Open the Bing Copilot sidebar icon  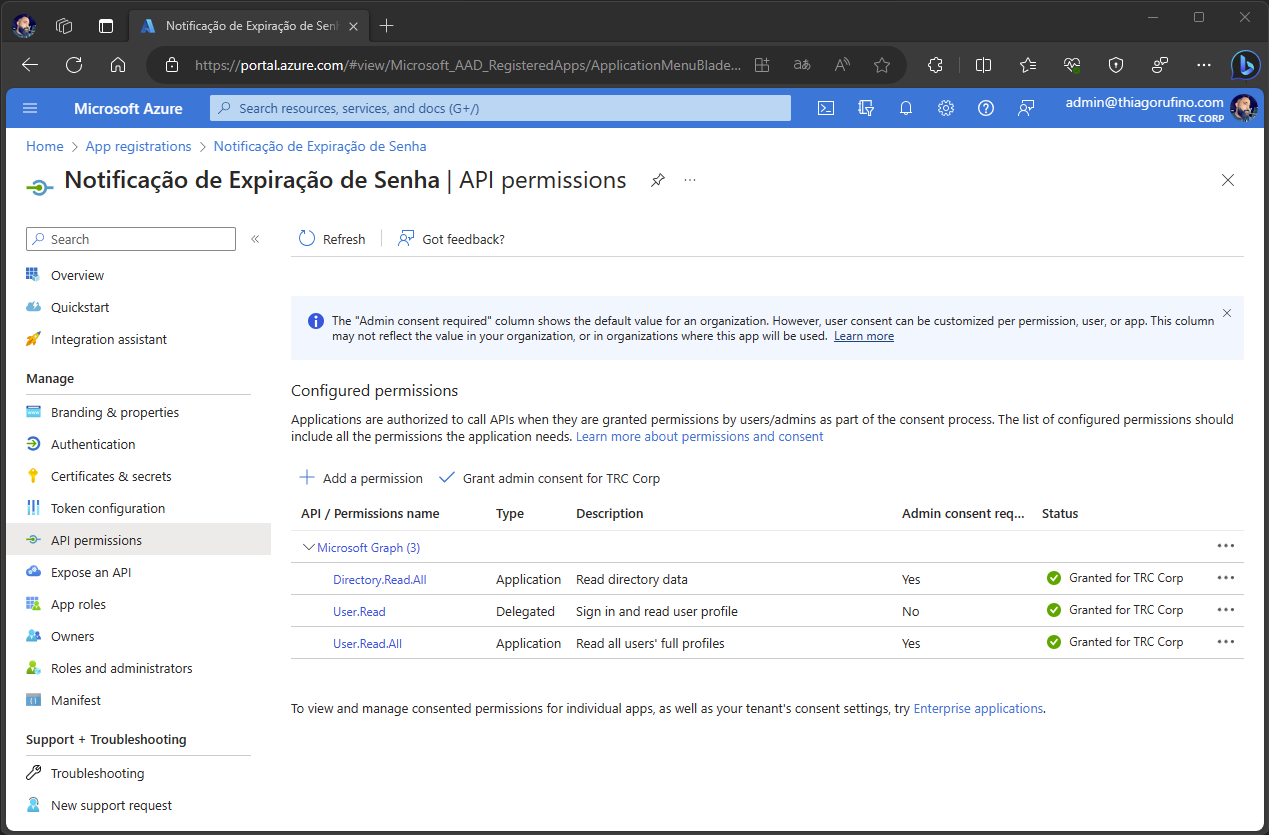[1244, 65]
